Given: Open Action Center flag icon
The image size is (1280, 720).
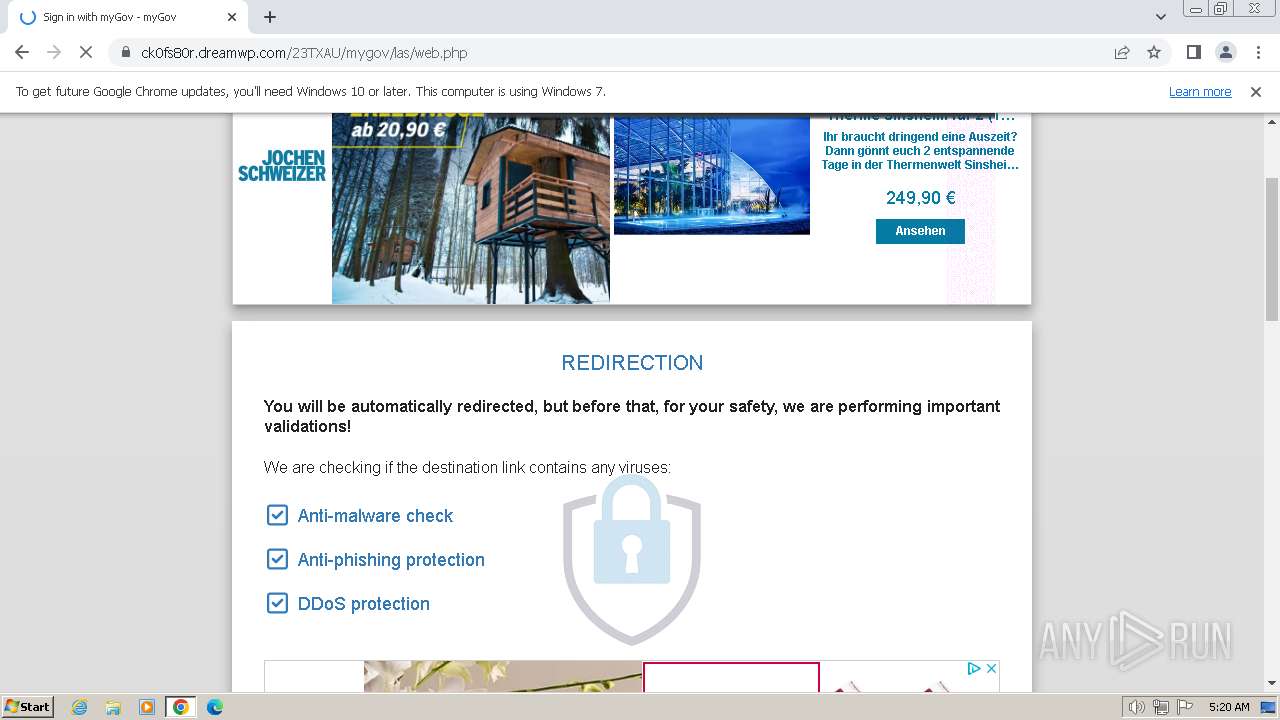Looking at the screenshot, I should point(1185,707).
